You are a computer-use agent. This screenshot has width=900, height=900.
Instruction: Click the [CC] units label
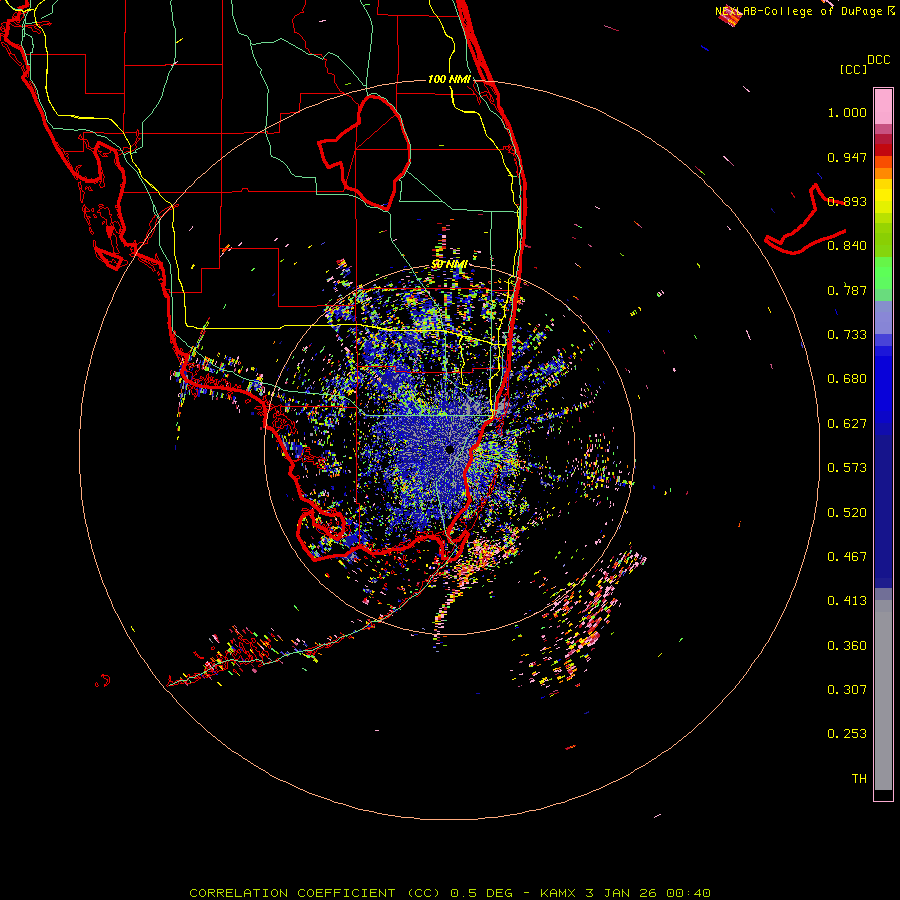(x=853, y=69)
